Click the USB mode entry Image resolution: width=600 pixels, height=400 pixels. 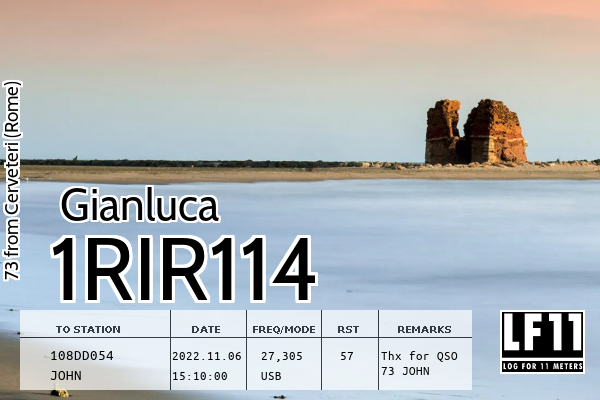271,376
